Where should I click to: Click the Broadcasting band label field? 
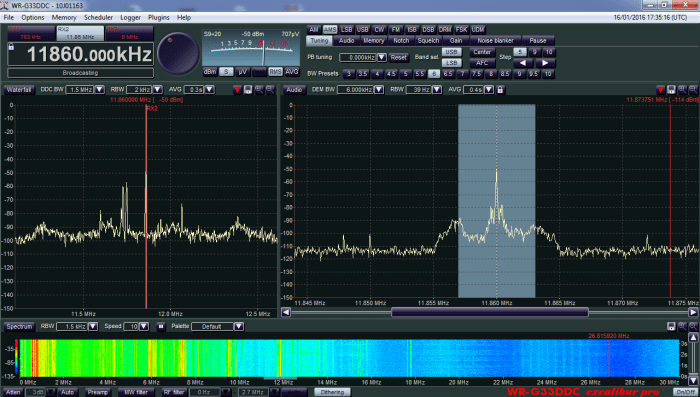(x=80, y=73)
